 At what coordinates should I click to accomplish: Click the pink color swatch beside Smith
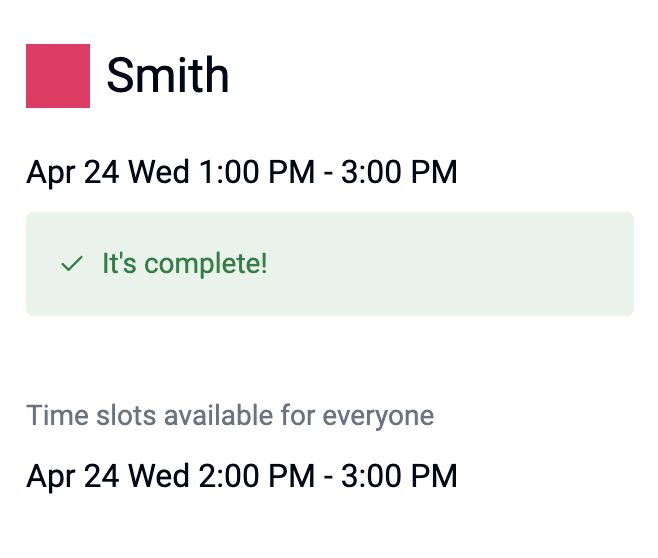58,76
